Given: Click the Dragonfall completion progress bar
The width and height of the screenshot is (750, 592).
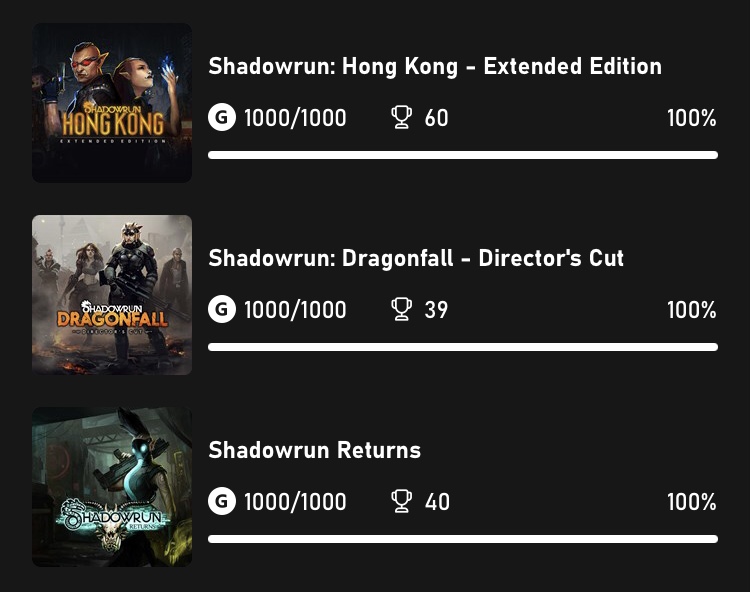Looking at the screenshot, I should point(463,347).
